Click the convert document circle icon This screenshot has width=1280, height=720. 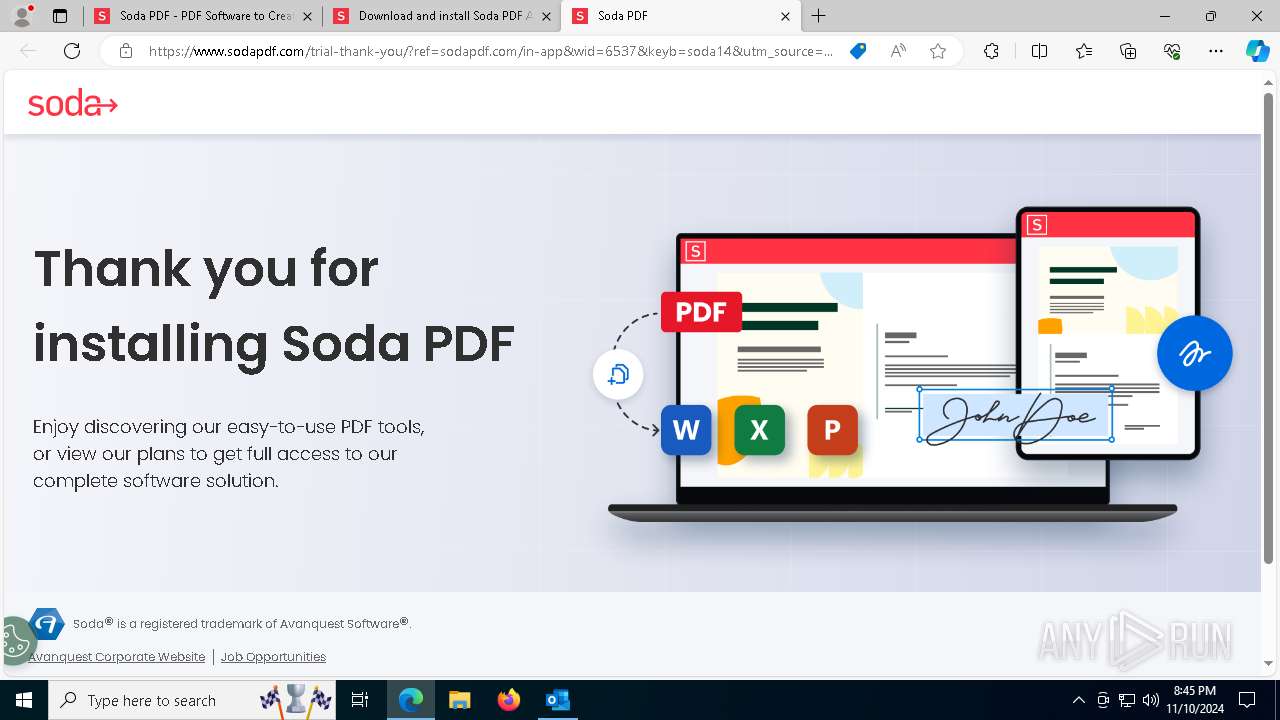point(618,375)
